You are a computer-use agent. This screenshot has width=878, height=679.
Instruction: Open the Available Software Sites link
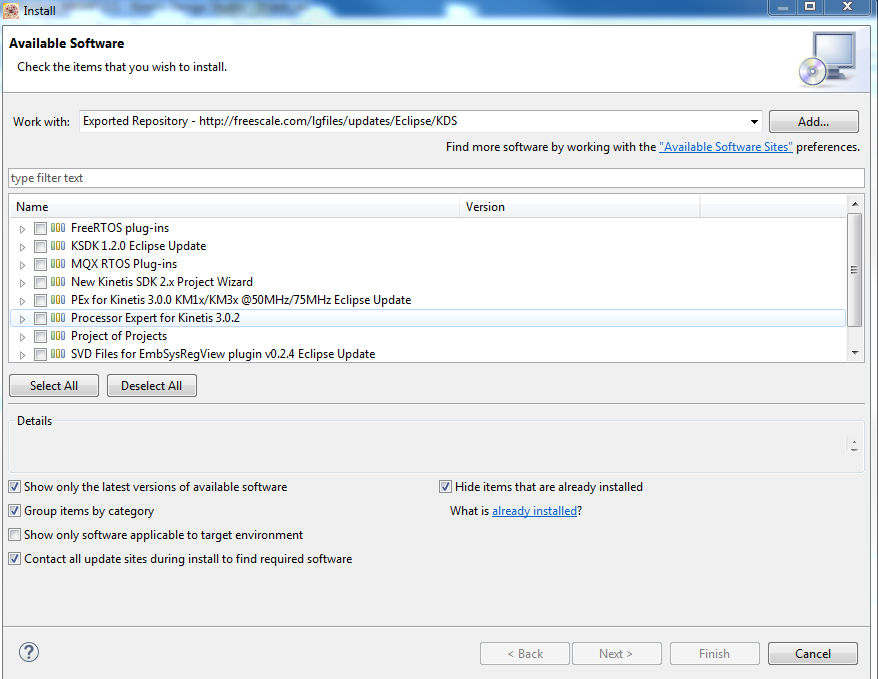(x=726, y=147)
